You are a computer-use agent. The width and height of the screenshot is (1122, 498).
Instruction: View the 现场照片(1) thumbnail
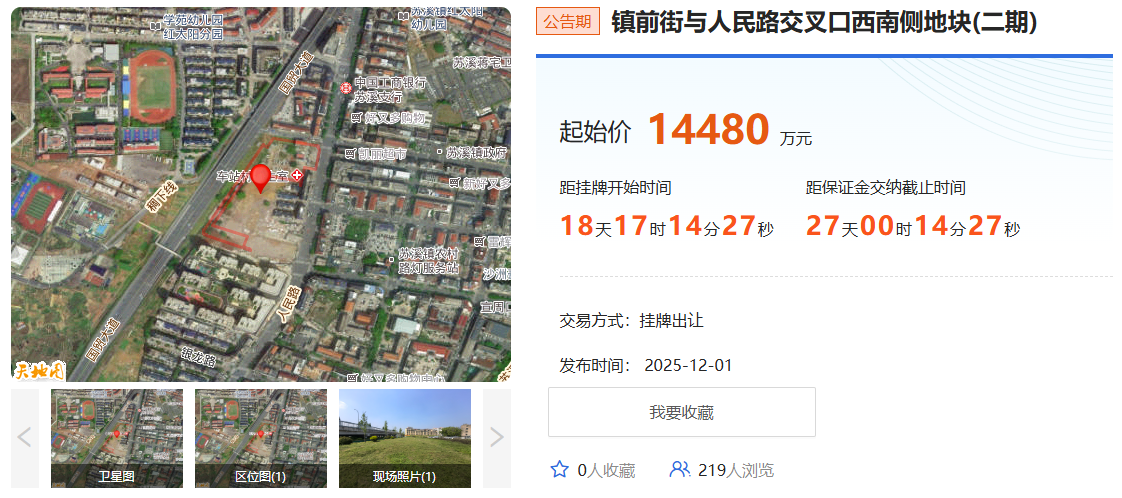[x=405, y=437]
